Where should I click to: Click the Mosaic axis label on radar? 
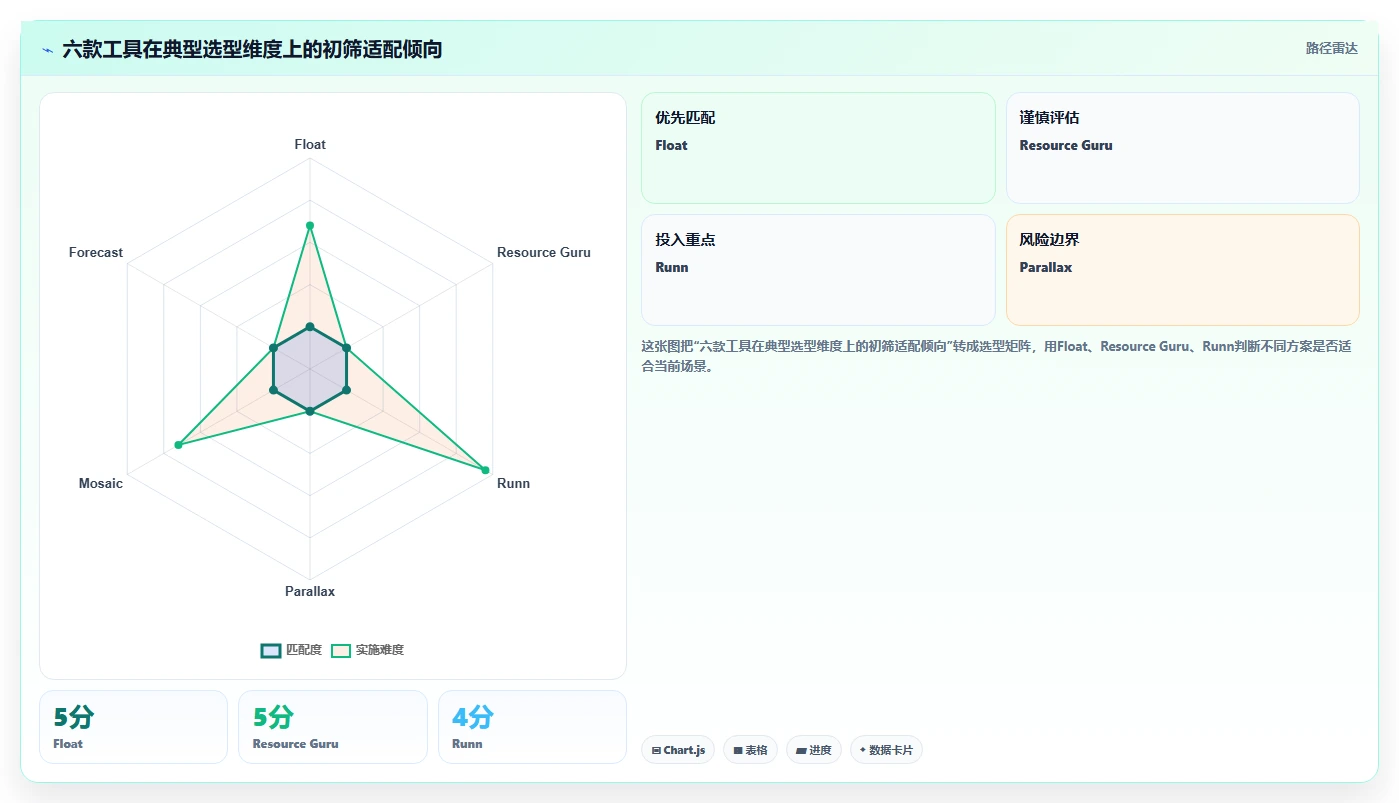tap(101, 483)
